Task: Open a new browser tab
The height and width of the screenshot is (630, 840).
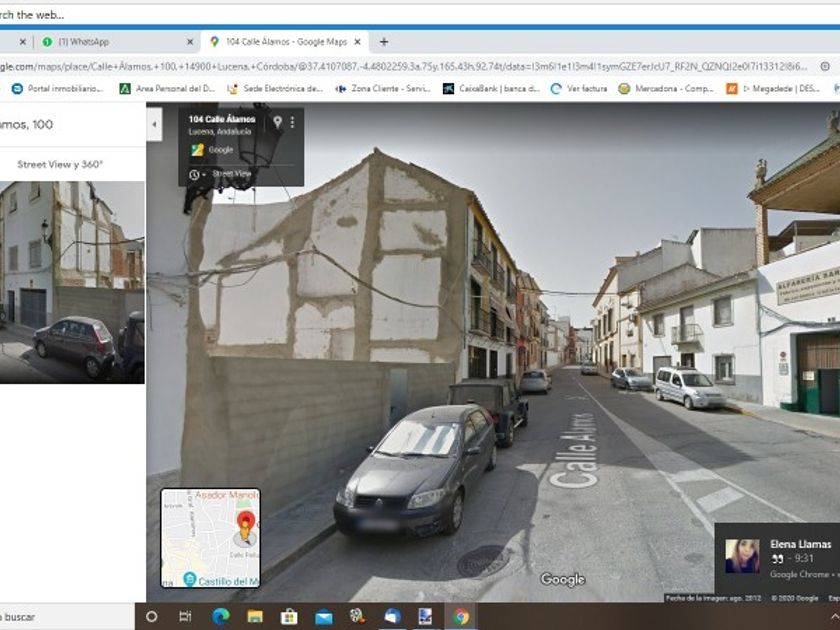Action: coord(384,42)
